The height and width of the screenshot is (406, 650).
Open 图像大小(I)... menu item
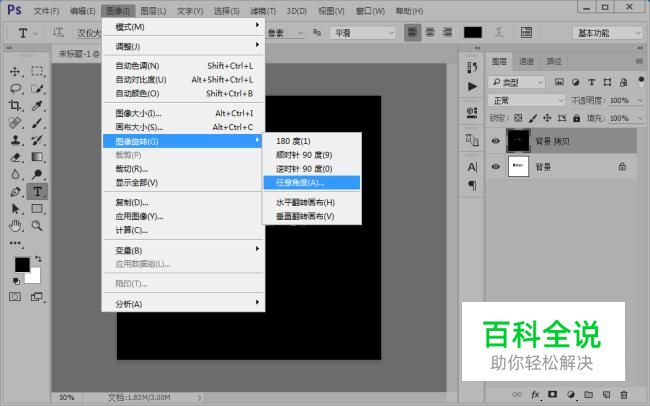pyautogui.click(x=183, y=113)
